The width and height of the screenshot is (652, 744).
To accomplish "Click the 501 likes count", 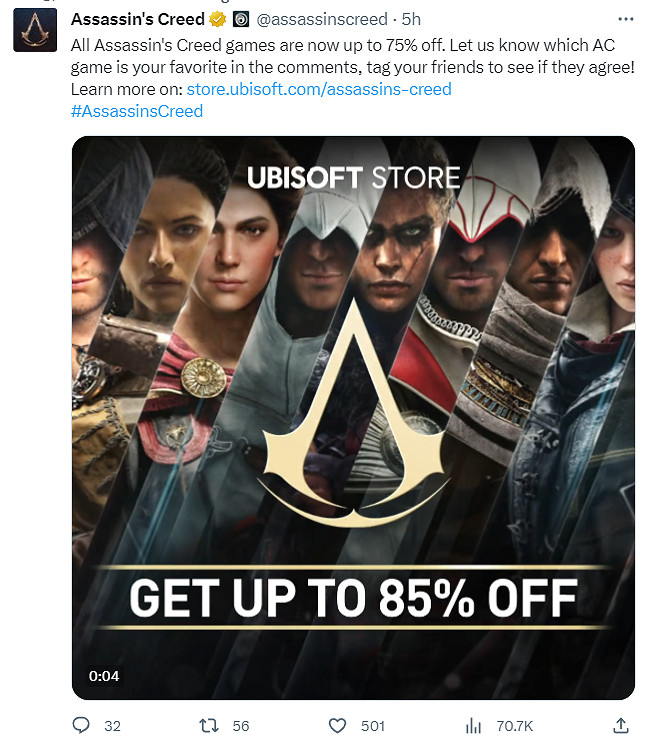I will point(373,726).
